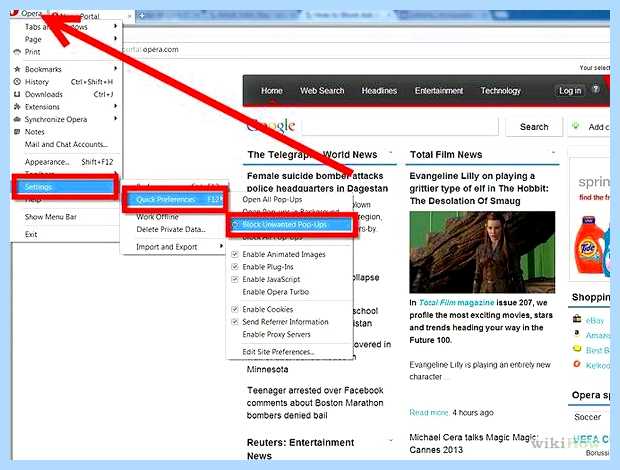Image resolution: width=620 pixels, height=470 pixels.
Task: Collapse Reuters Entertainment News widget
Action: coord(391,440)
